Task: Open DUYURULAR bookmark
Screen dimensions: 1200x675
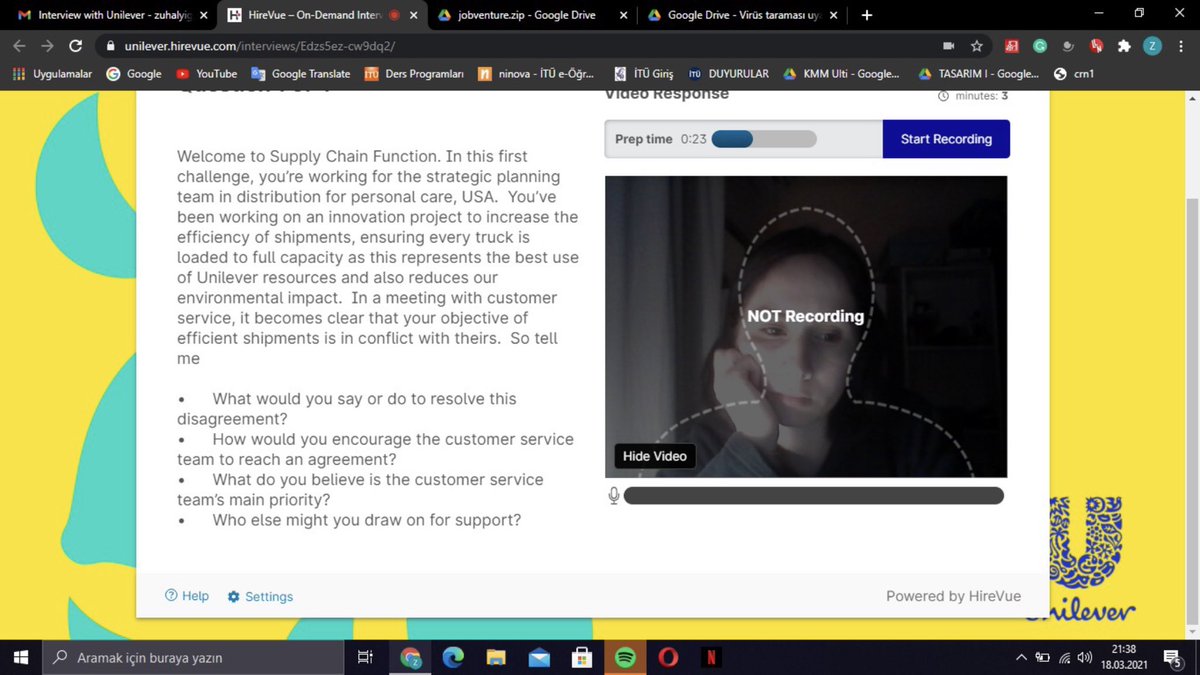Action: [x=729, y=73]
